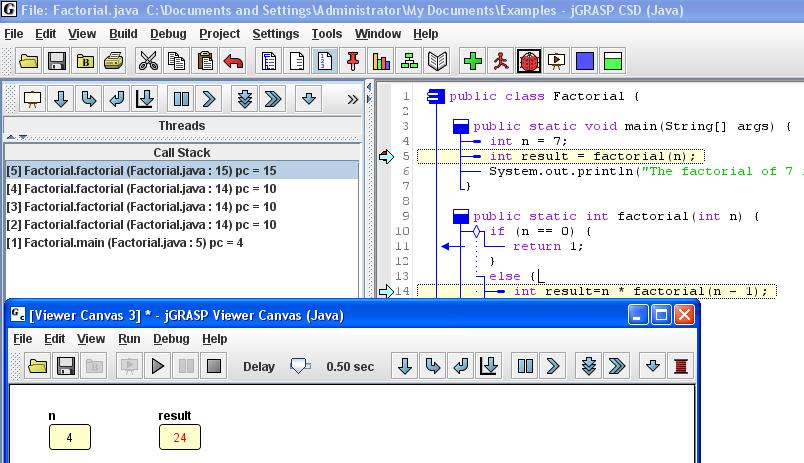
Task: Step in button of main debug panel
Action: (x=89, y=98)
